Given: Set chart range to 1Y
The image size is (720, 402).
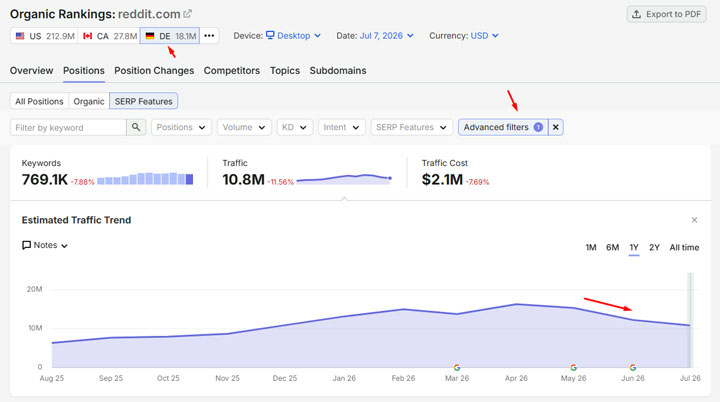Looking at the screenshot, I should (x=634, y=248).
